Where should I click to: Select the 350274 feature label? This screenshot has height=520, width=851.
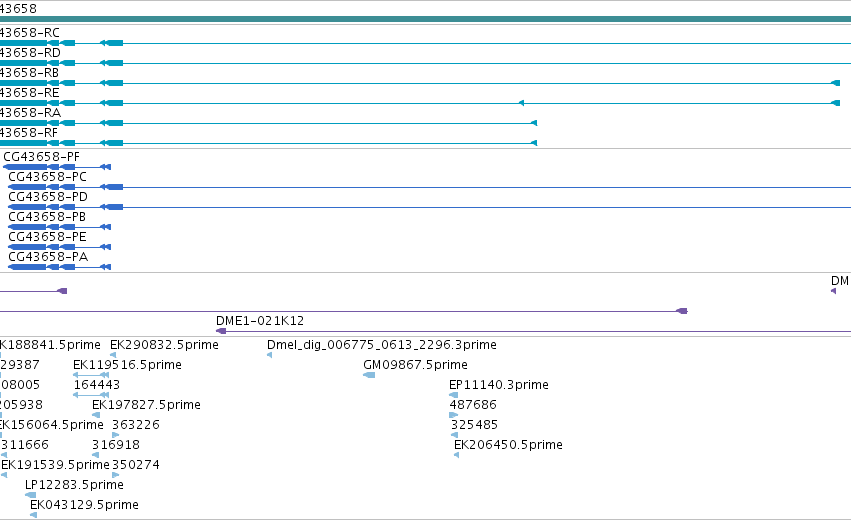[x=136, y=466]
